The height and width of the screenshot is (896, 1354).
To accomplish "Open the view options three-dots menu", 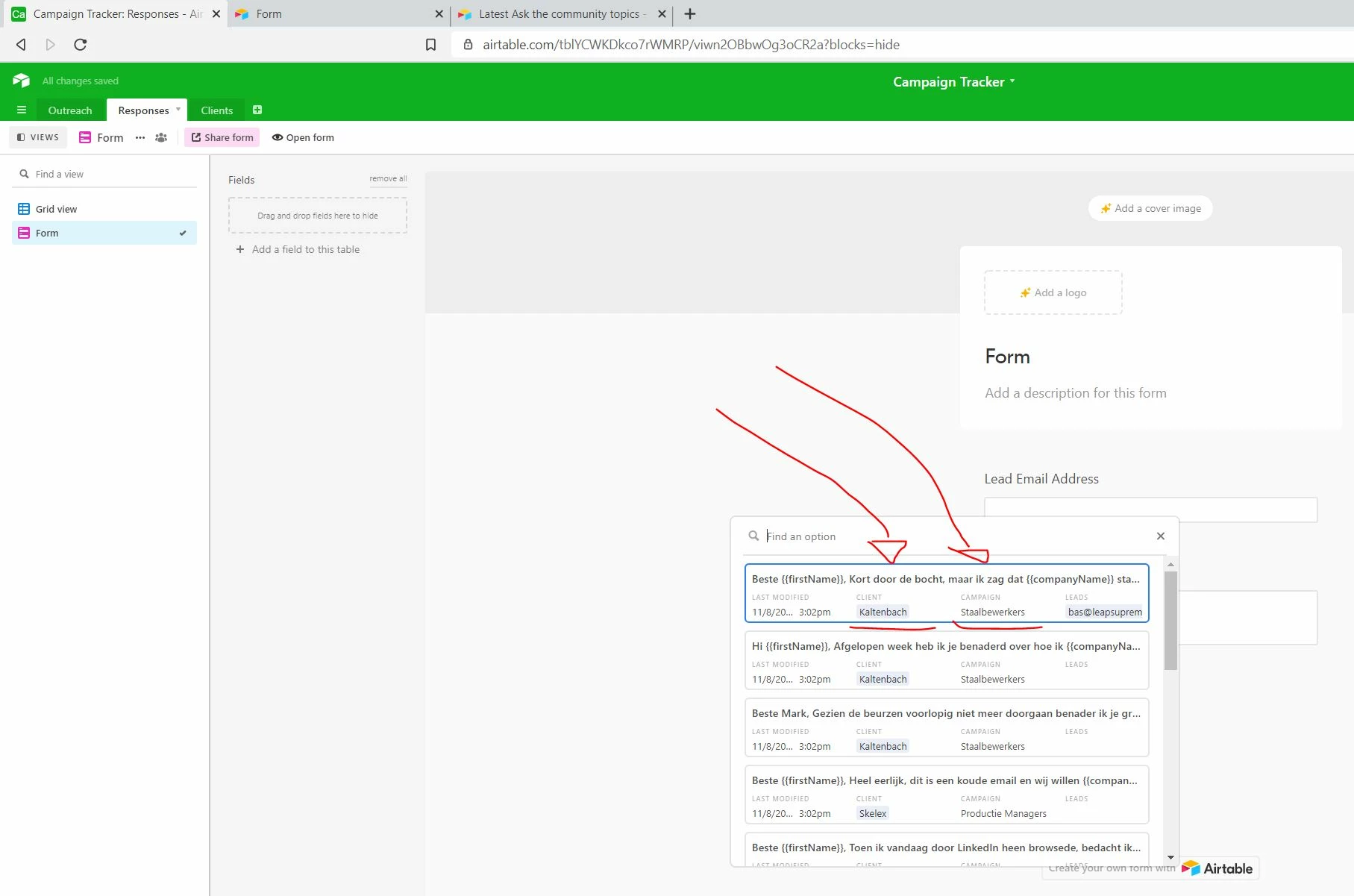I will click(x=140, y=137).
